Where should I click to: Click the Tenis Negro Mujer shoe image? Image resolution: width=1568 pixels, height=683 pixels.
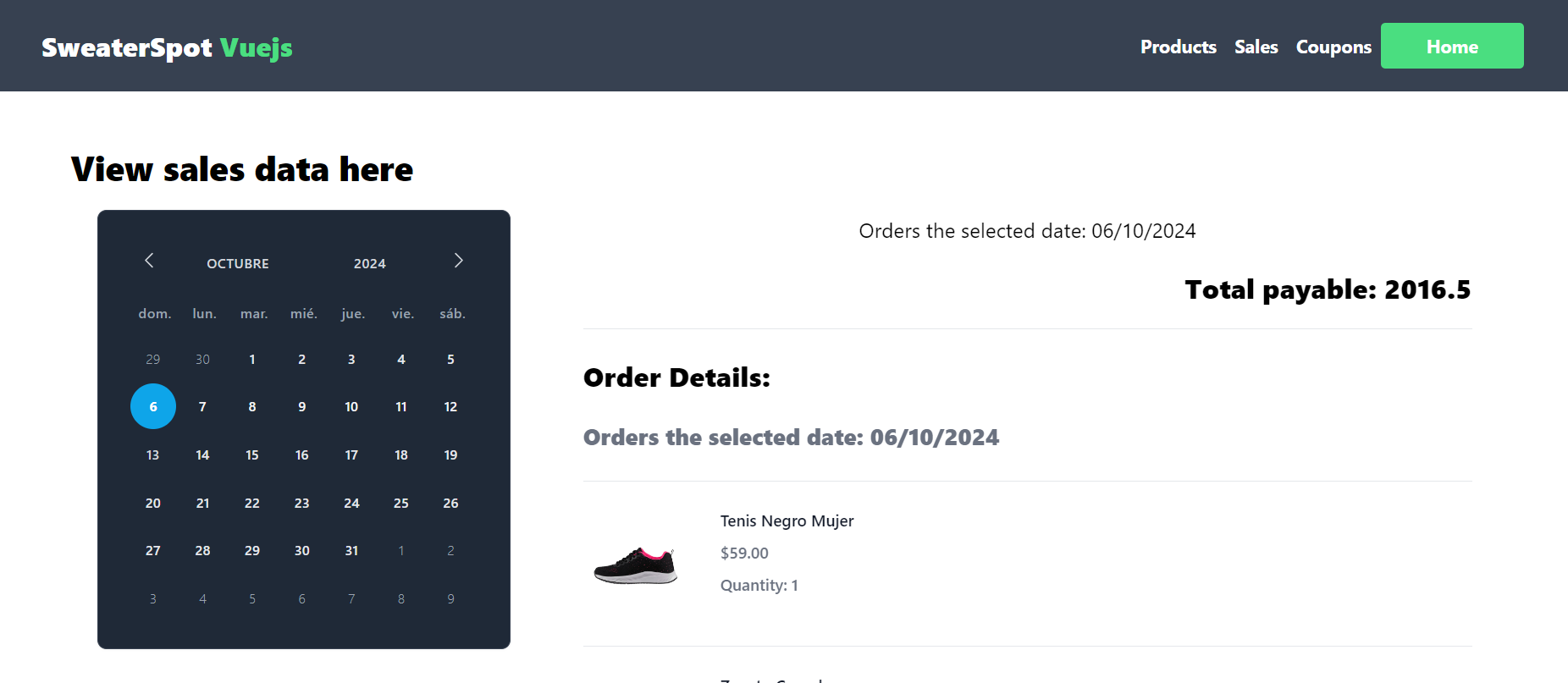tap(636, 565)
